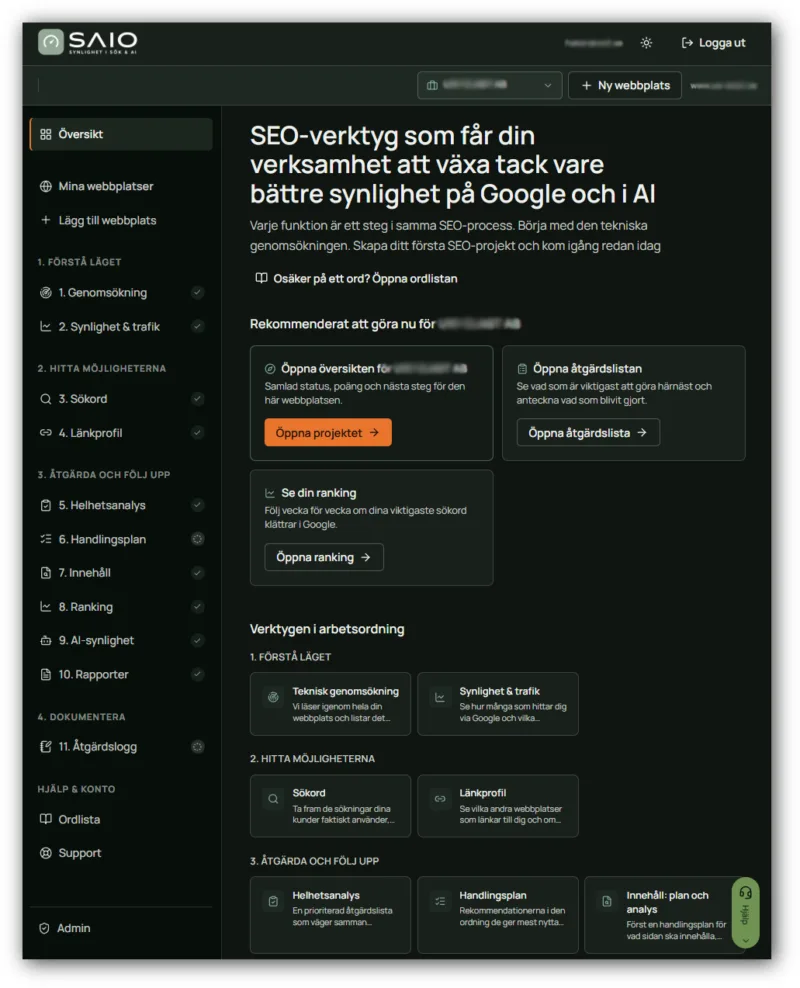Click the SAIO logo in the header
The width and height of the screenshot is (800, 988).
pos(88,42)
